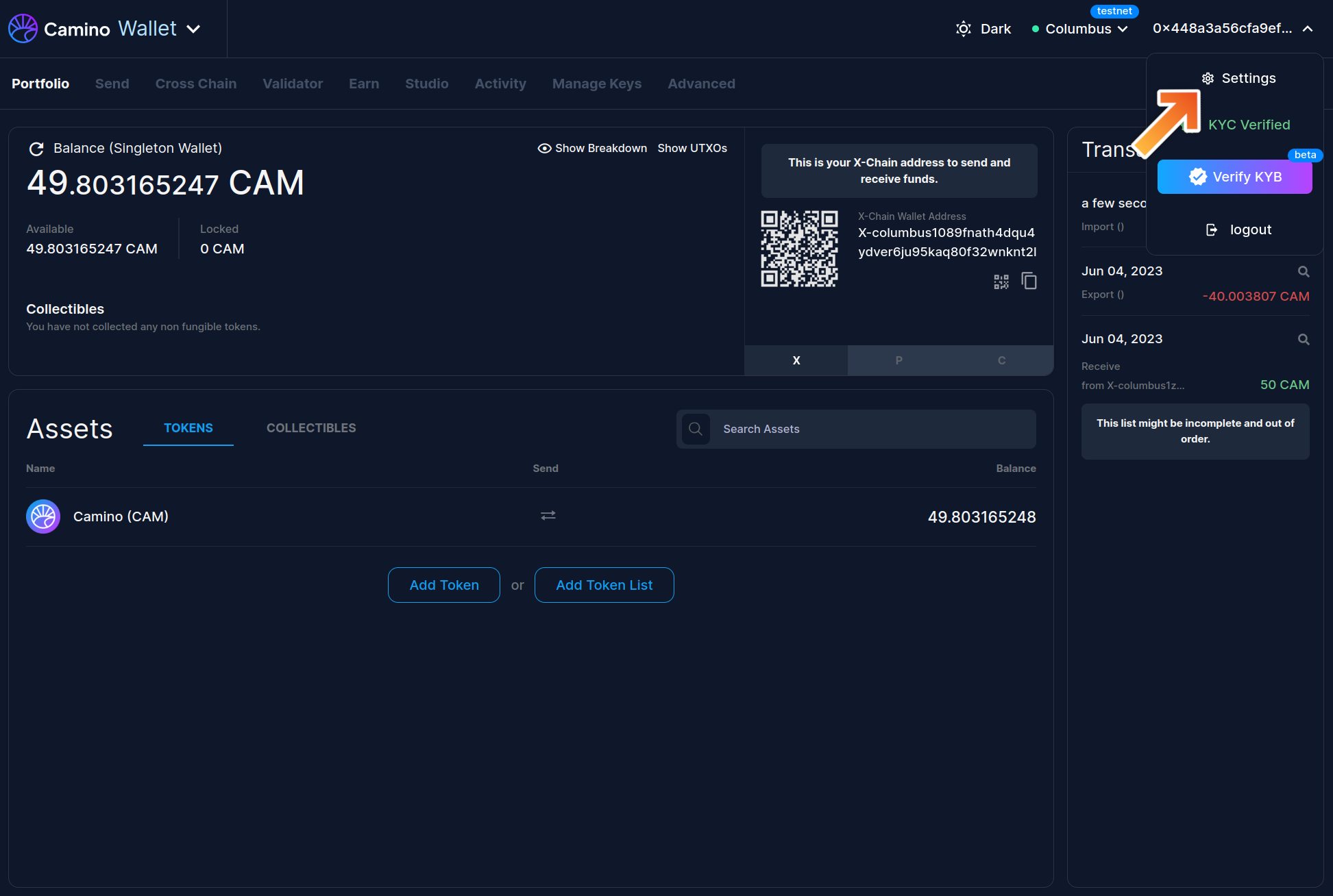Copy the X-Chain wallet address

tap(1029, 281)
